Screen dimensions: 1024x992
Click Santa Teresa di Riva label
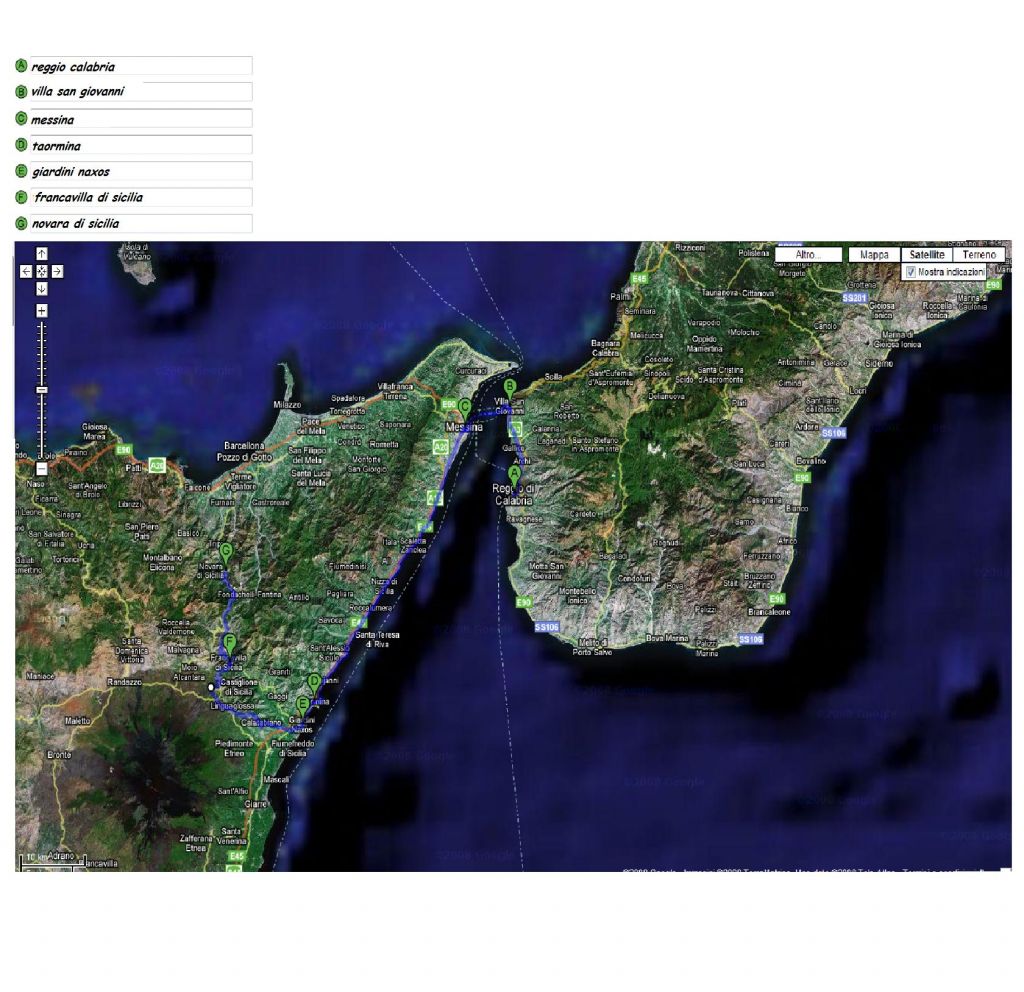[377, 639]
